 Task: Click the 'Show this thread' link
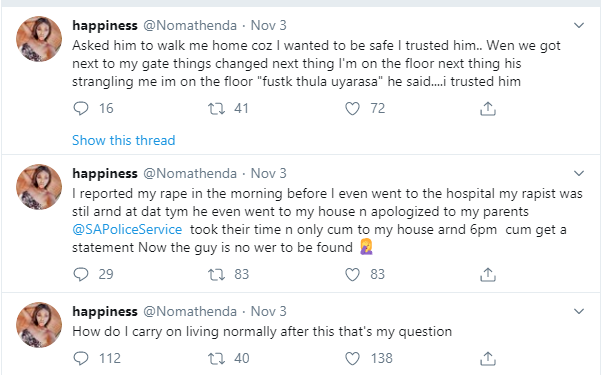[123, 140]
